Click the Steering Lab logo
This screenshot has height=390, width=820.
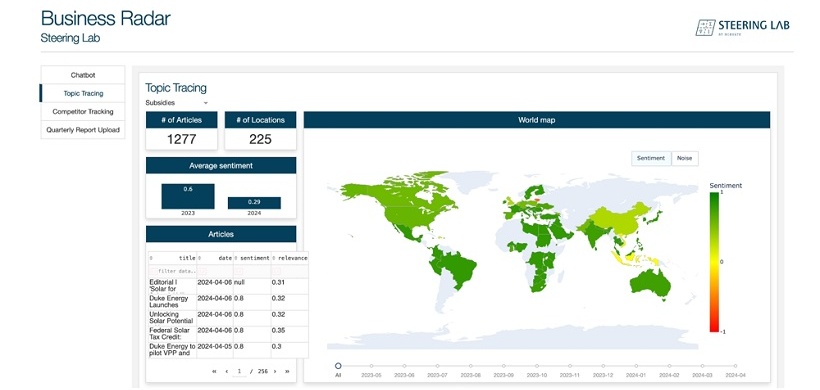[743, 27]
